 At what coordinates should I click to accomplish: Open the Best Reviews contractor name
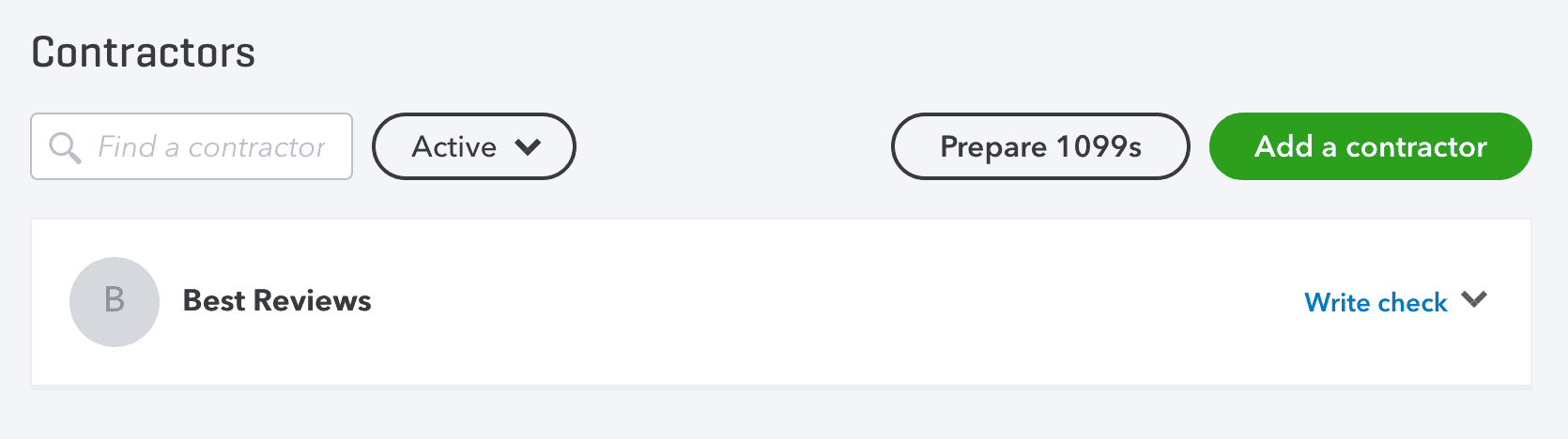pos(277,301)
